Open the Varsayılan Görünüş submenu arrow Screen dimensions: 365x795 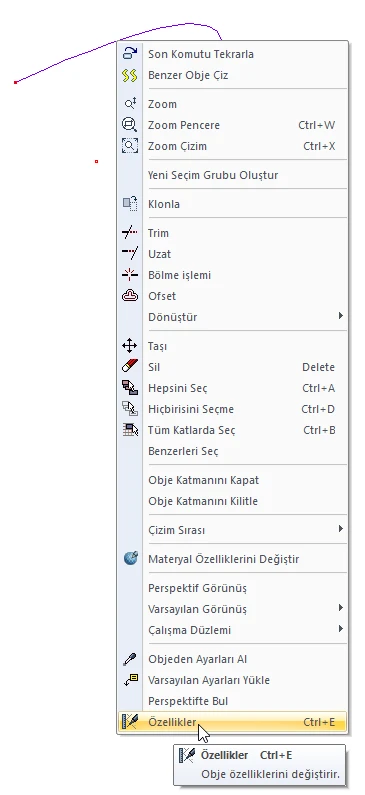pyautogui.click(x=341, y=607)
